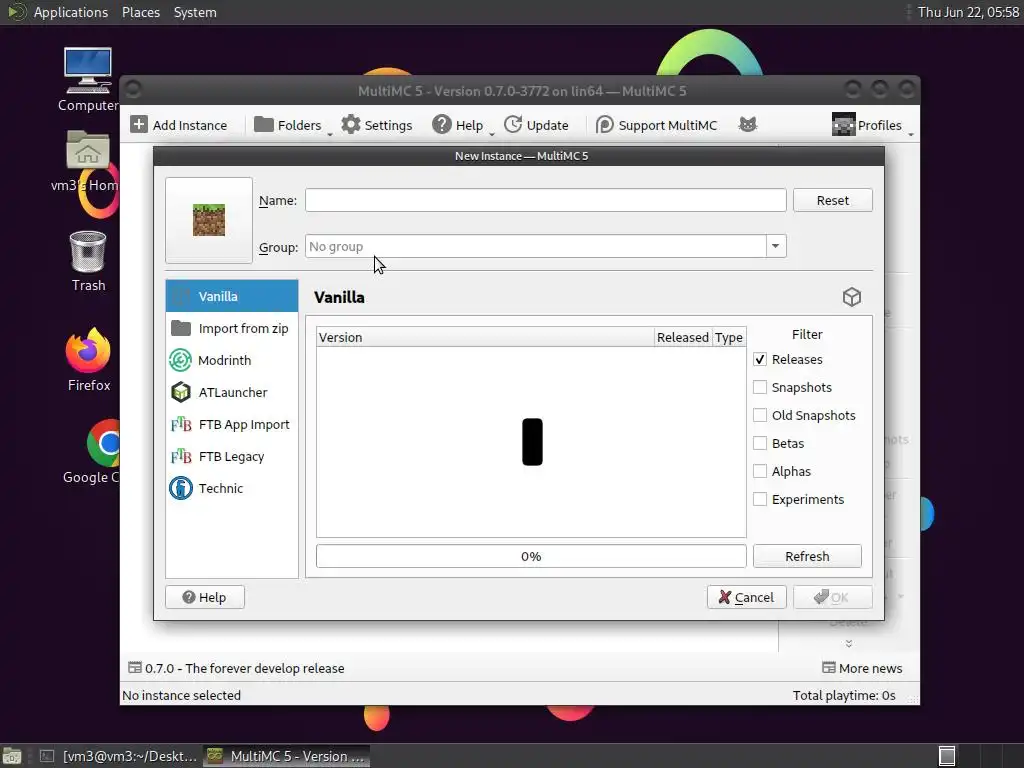Enable the Betas filter checkbox
Screen dimensions: 1024x768
(x=760, y=443)
